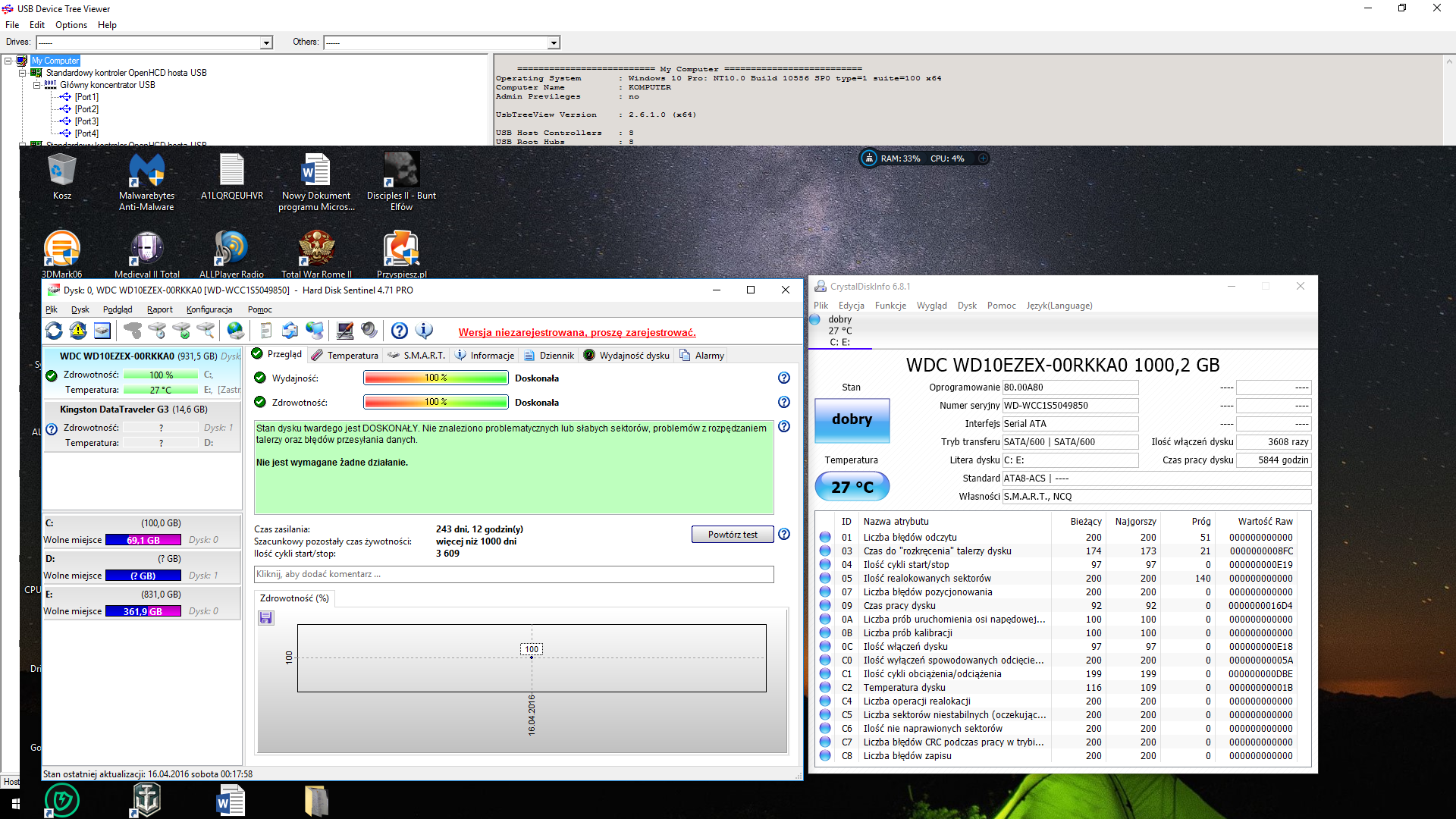Select the WDC WD10EZEX disk in the left panel
The image size is (1456, 819).
pyautogui.click(x=143, y=372)
